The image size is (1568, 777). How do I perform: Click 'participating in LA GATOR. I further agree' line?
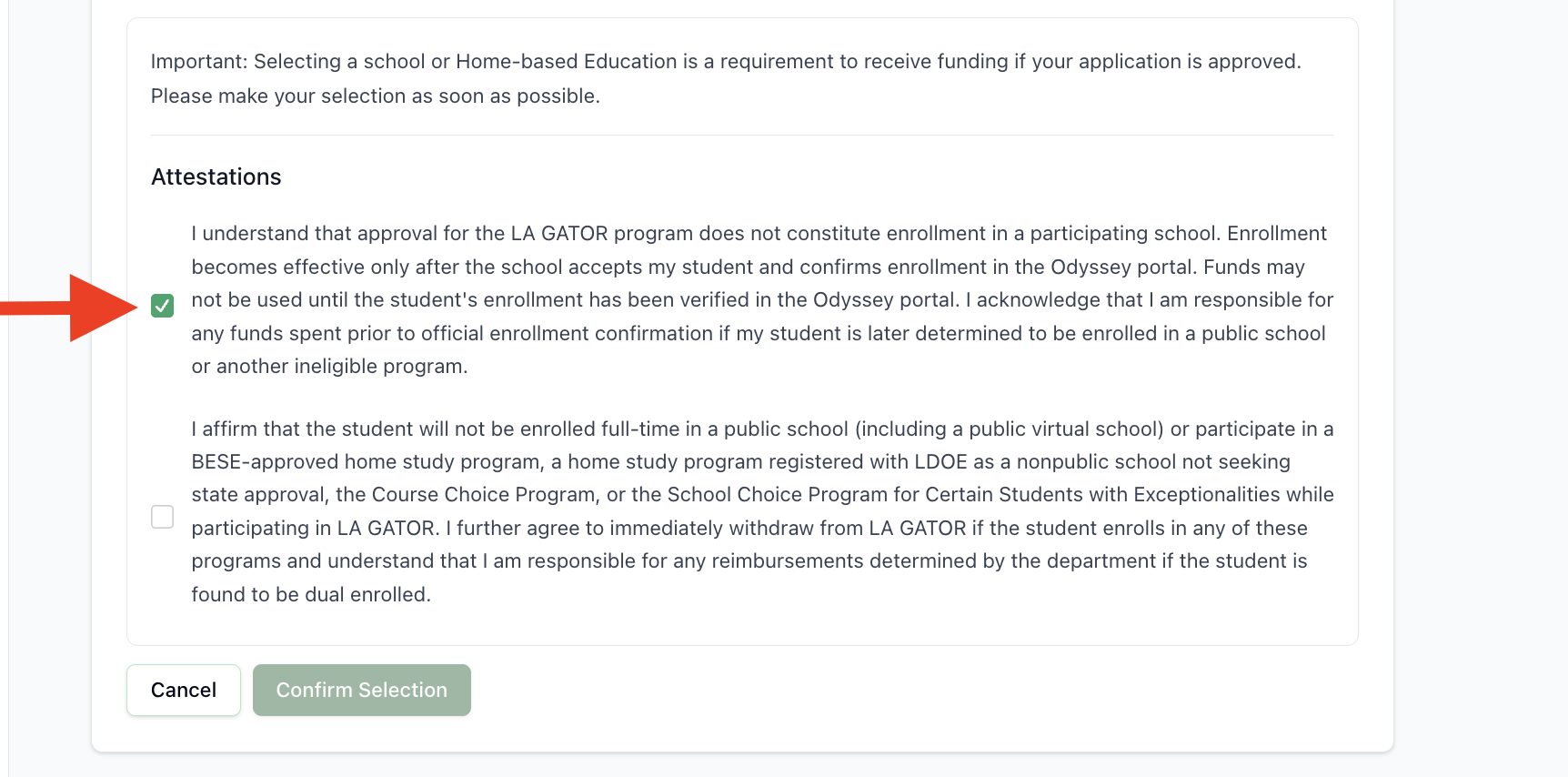click(749, 529)
